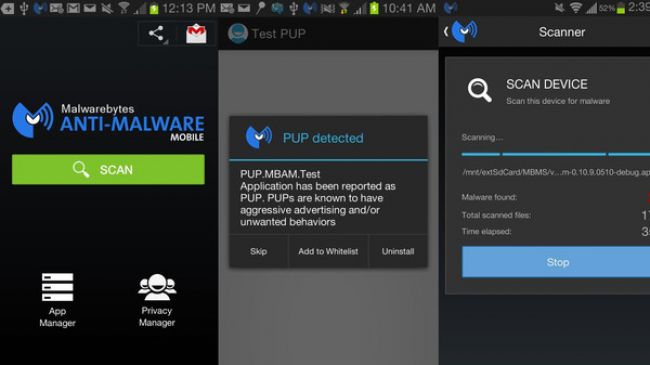Skip the detected PUP
Screen dimensions: 650x365
(258, 251)
